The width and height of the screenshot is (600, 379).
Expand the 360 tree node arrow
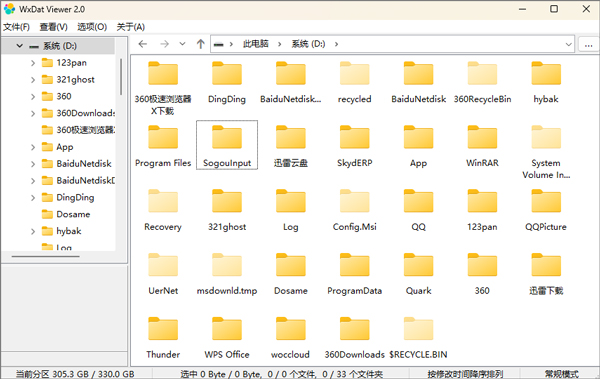pos(33,96)
